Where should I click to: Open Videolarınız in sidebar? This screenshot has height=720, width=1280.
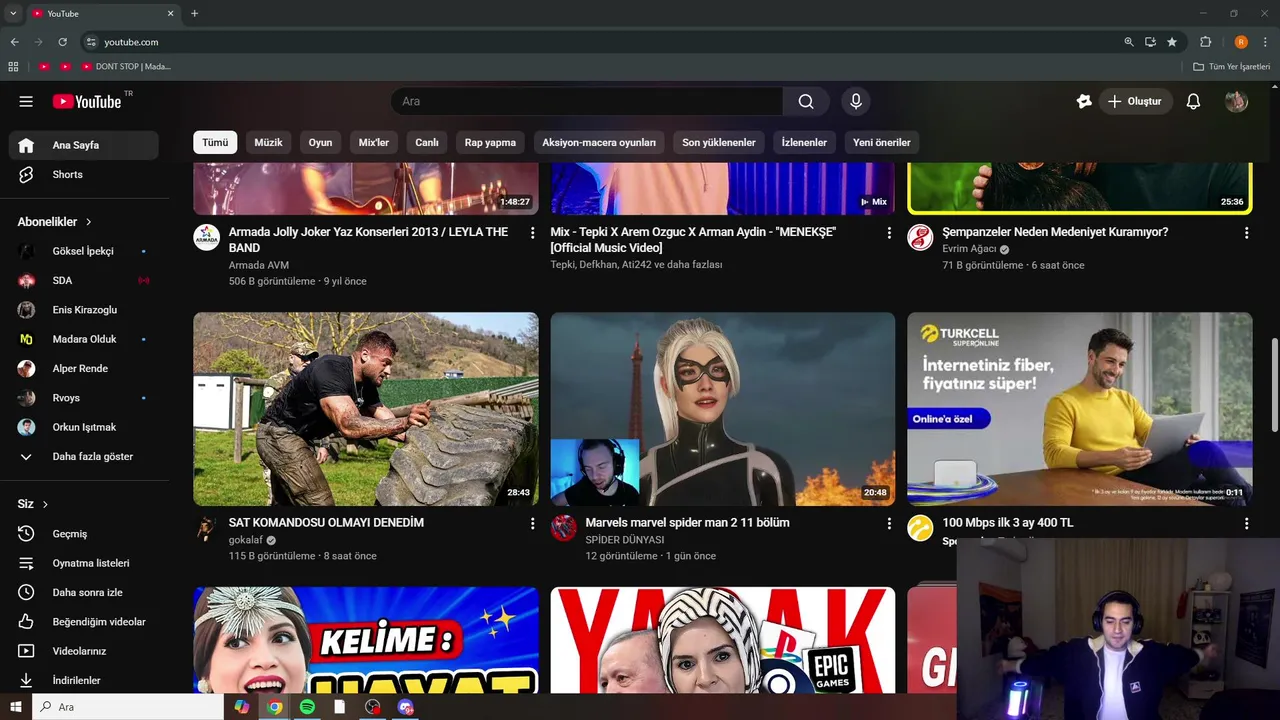[84, 651]
